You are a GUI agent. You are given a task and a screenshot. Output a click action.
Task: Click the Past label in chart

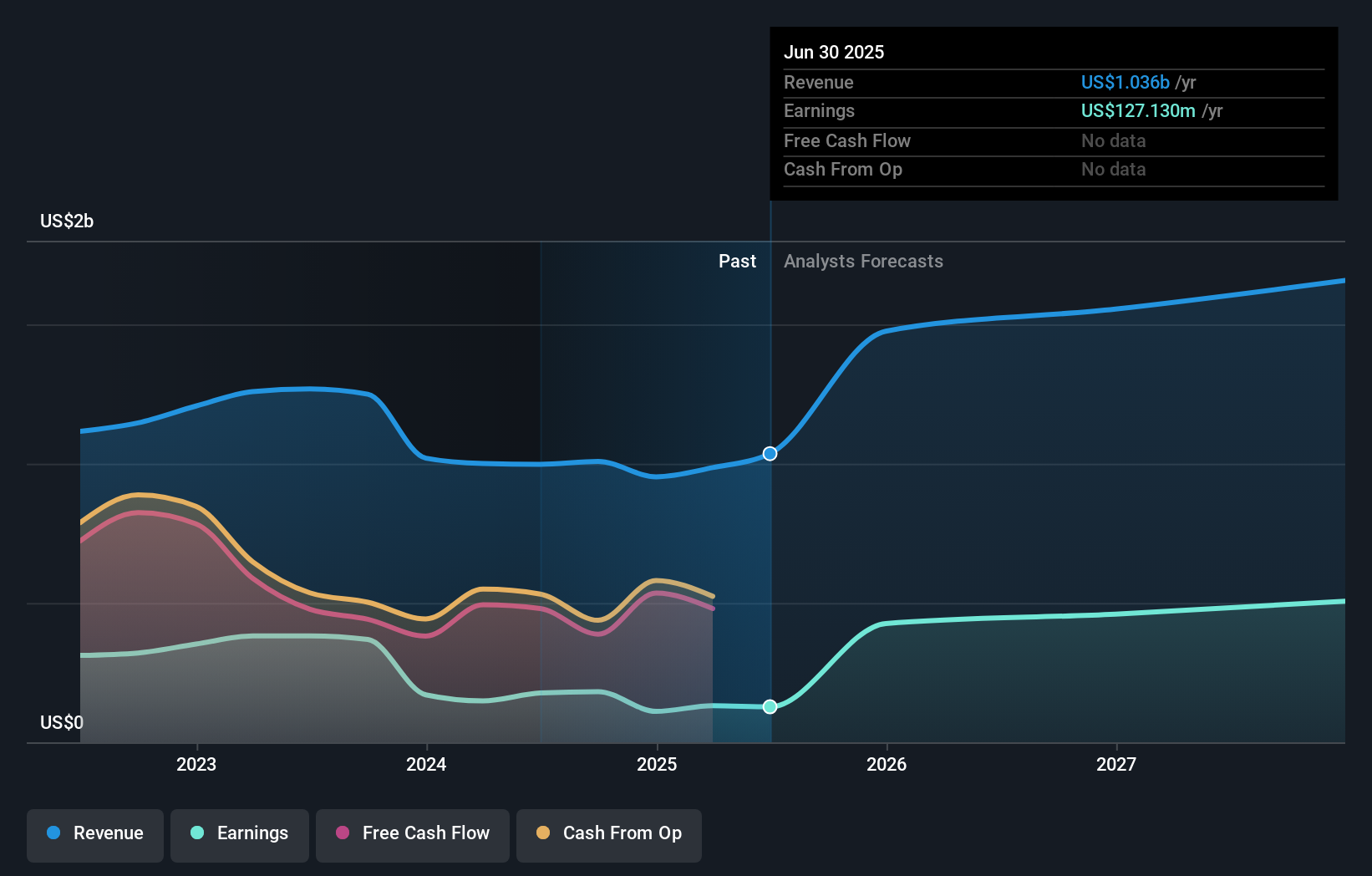[x=737, y=261]
